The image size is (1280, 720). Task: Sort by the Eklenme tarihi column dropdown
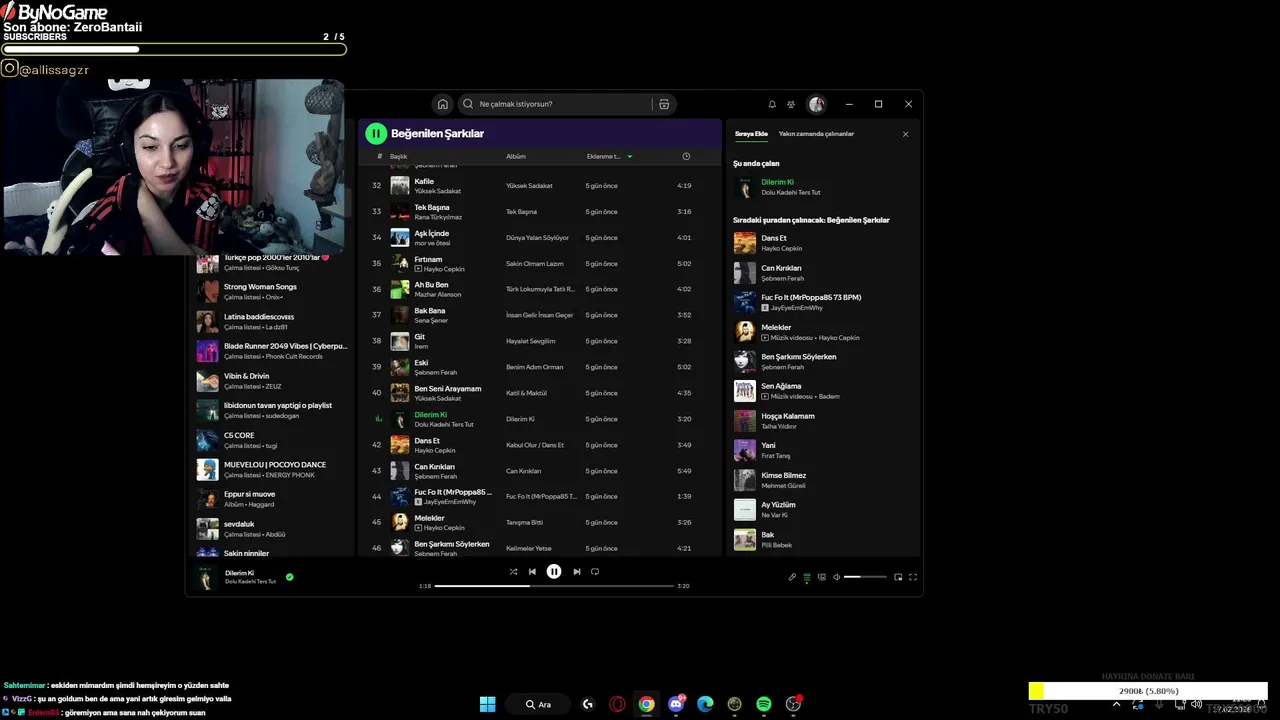click(x=609, y=157)
